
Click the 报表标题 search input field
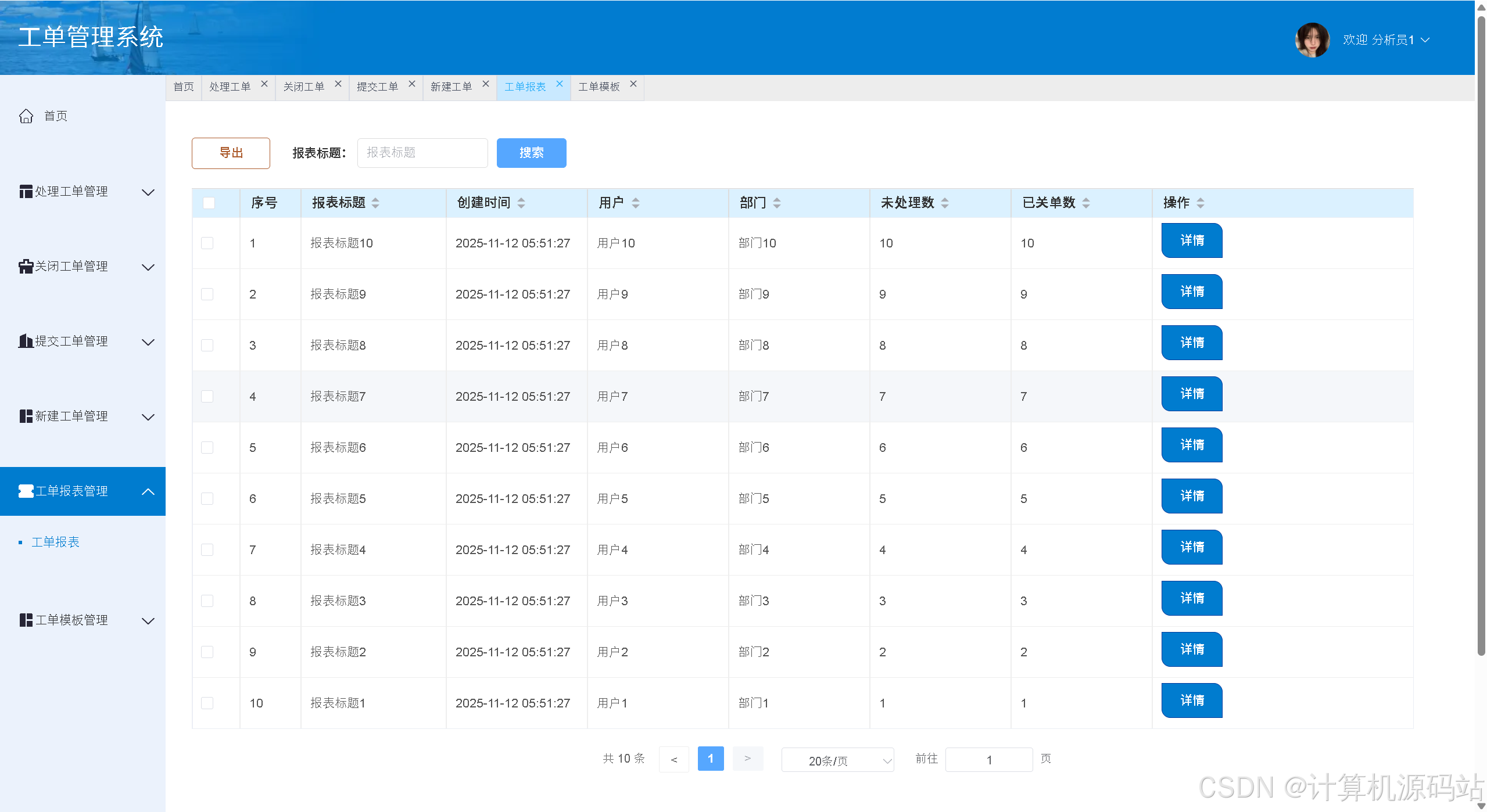(422, 153)
